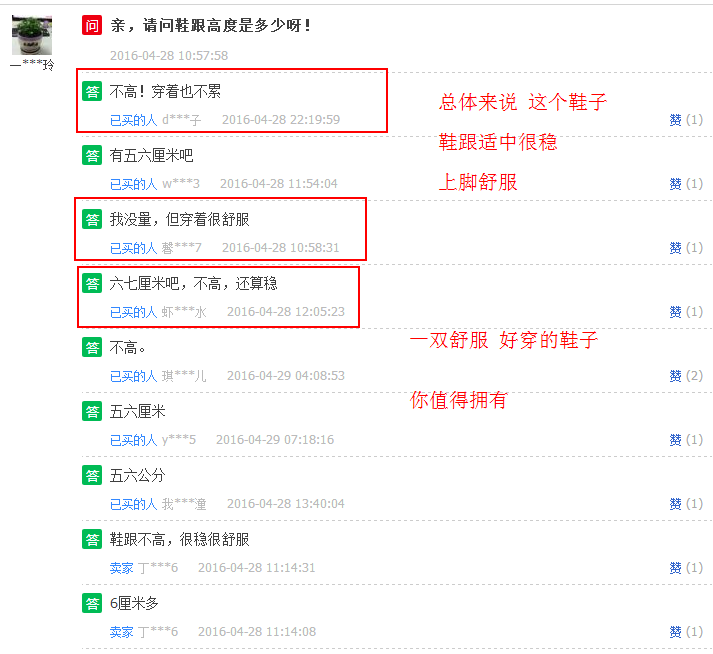713x654 pixels.
Task: Like the 五六厘米 answer by y***5
Action: [686, 440]
